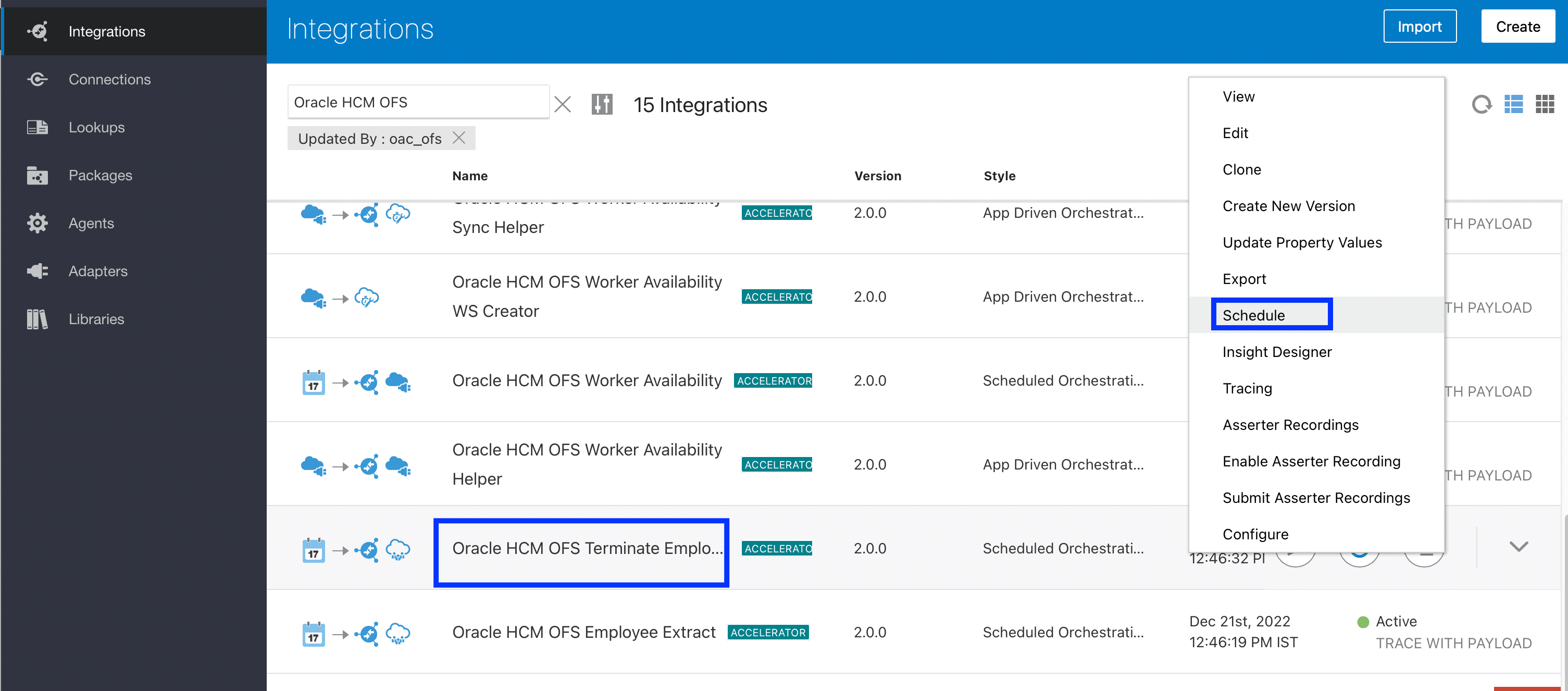Open Lookups in the sidebar
The width and height of the screenshot is (1568, 691).
tap(96, 127)
